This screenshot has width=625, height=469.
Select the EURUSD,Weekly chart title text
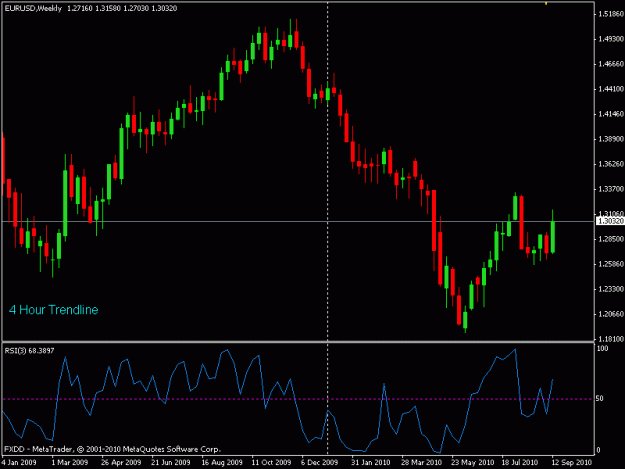[x=33, y=8]
